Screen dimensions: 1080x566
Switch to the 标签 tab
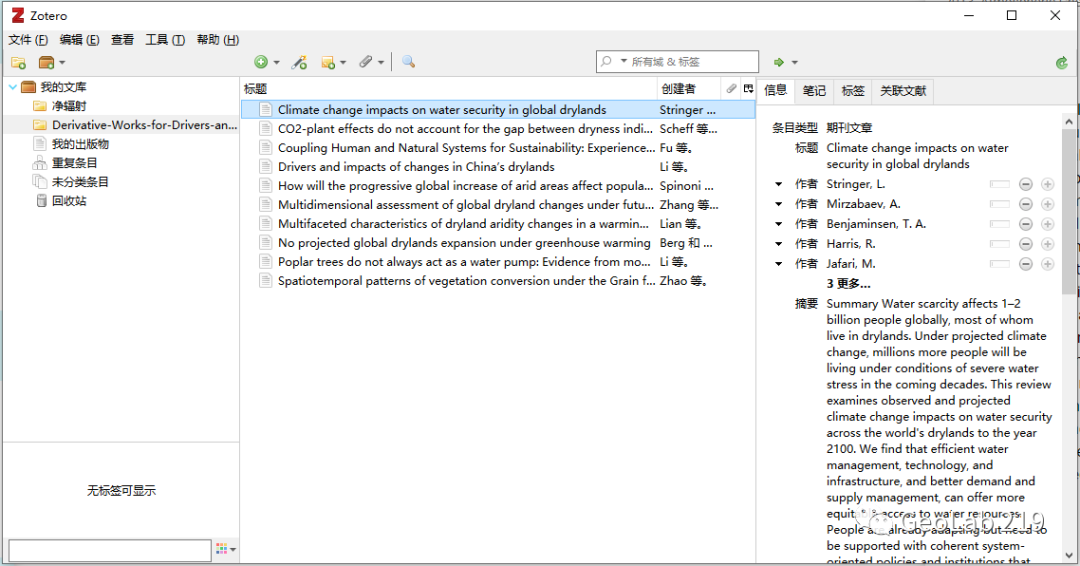853,91
